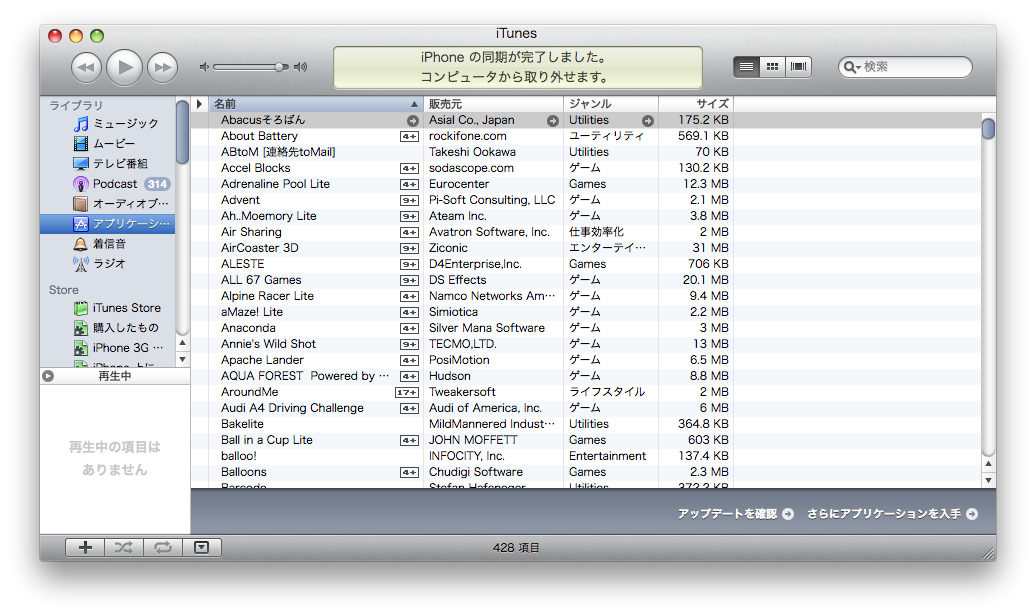Click the sidebar scrollbar thumb
Viewport: 1036px width, 616px height.
pyautogui.click(x=182, y=132)
